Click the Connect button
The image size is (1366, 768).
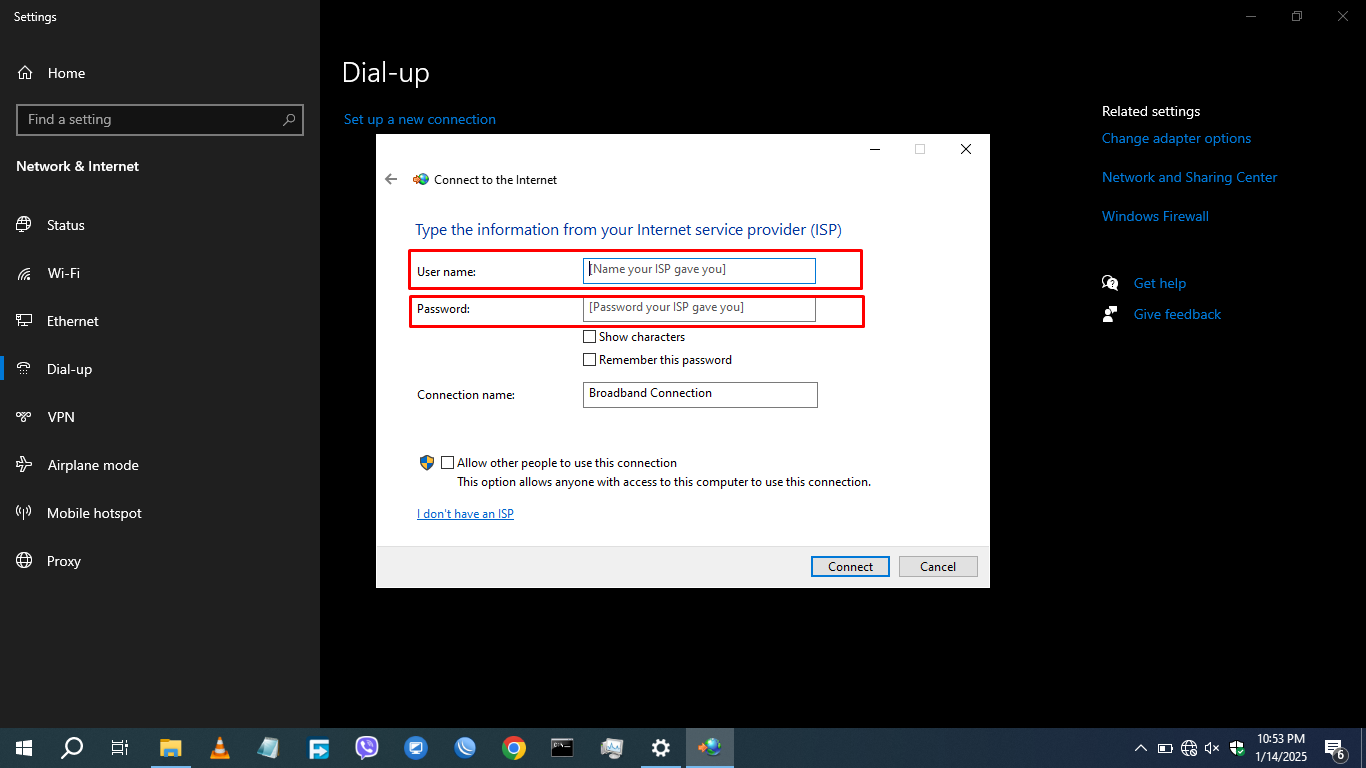click(x=850, y=566)
